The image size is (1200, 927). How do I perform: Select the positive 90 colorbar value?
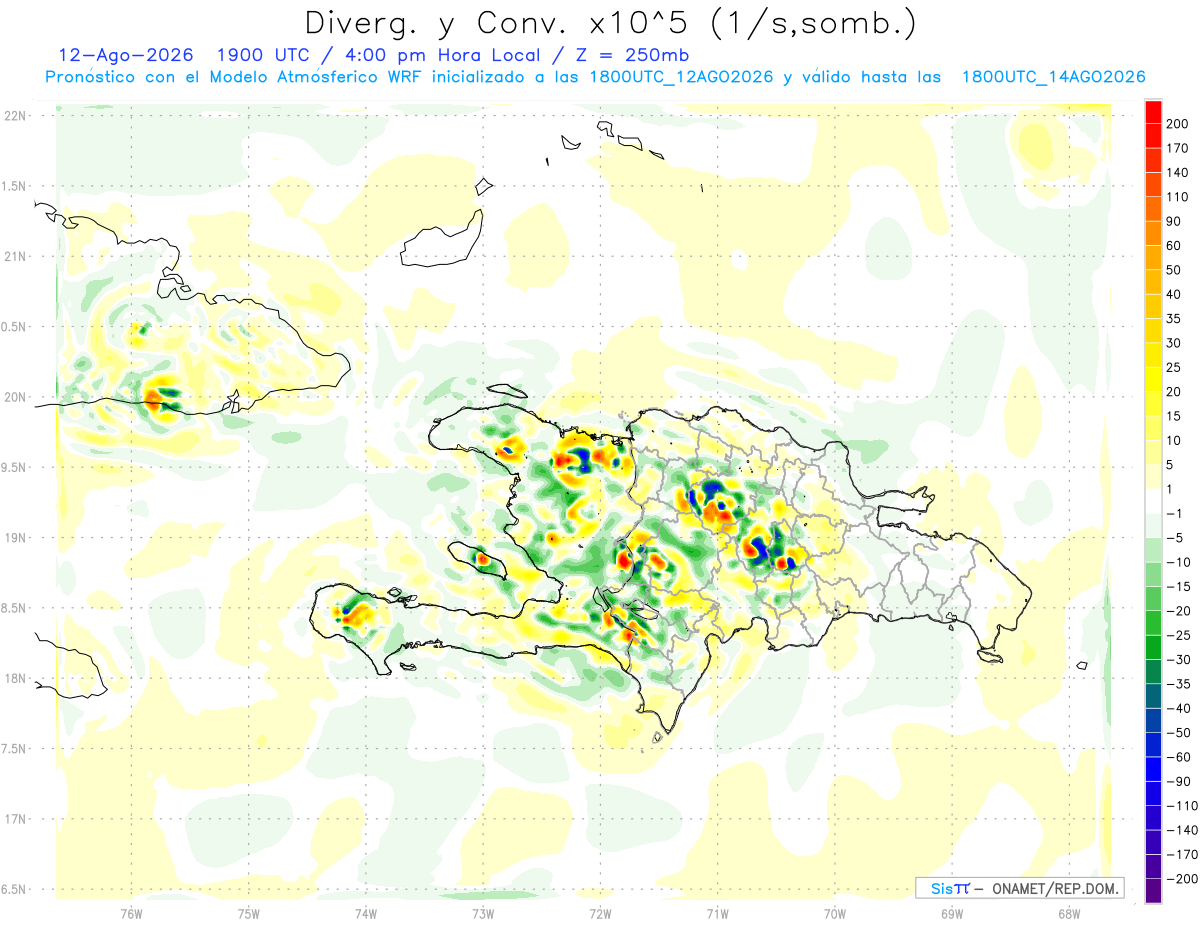click(x=1175, y=221)
